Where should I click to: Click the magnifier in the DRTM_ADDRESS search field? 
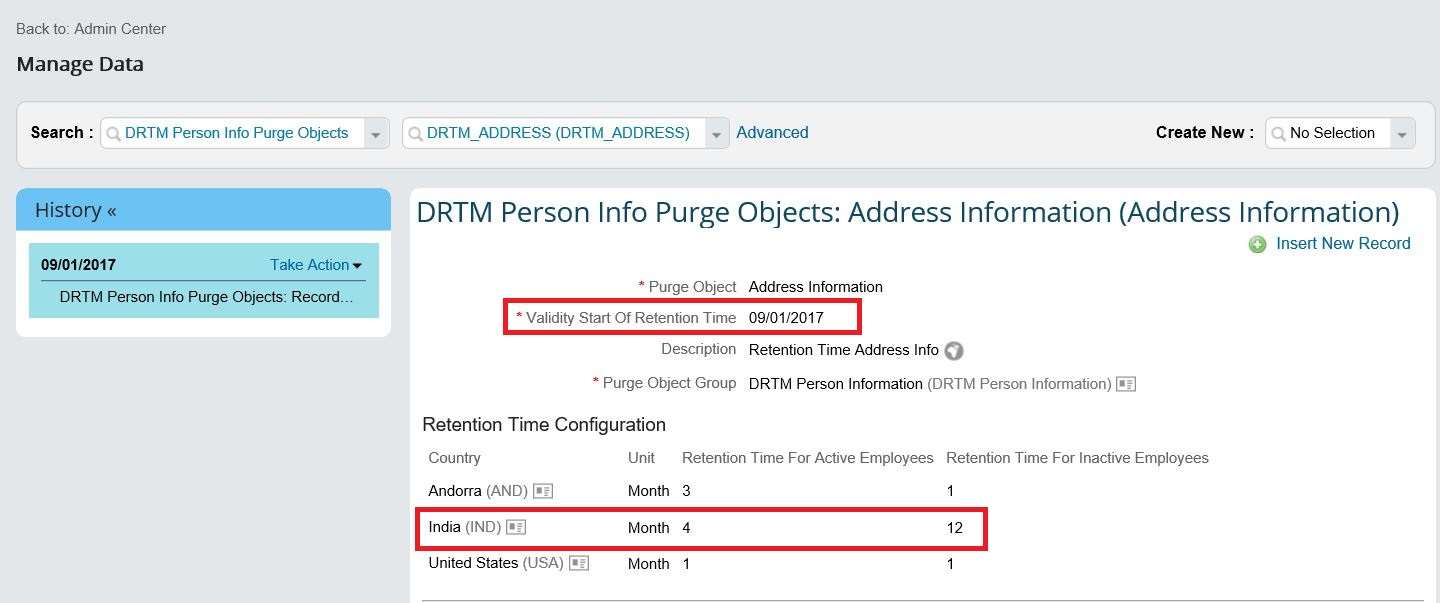pyautogui.click(x=415, y=133)
